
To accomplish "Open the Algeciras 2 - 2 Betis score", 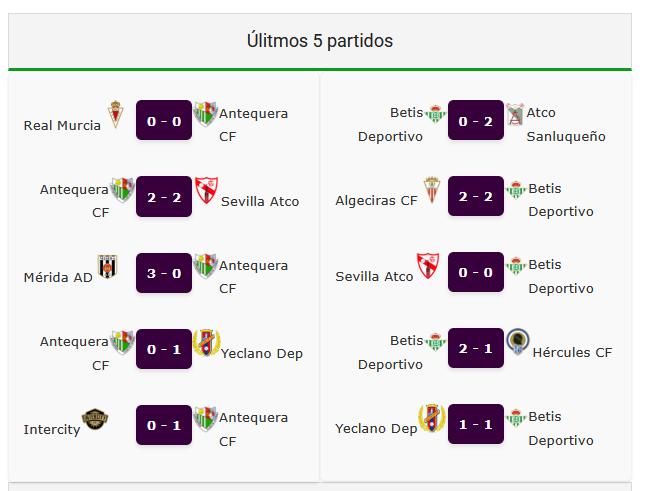I will click(476, 196).
